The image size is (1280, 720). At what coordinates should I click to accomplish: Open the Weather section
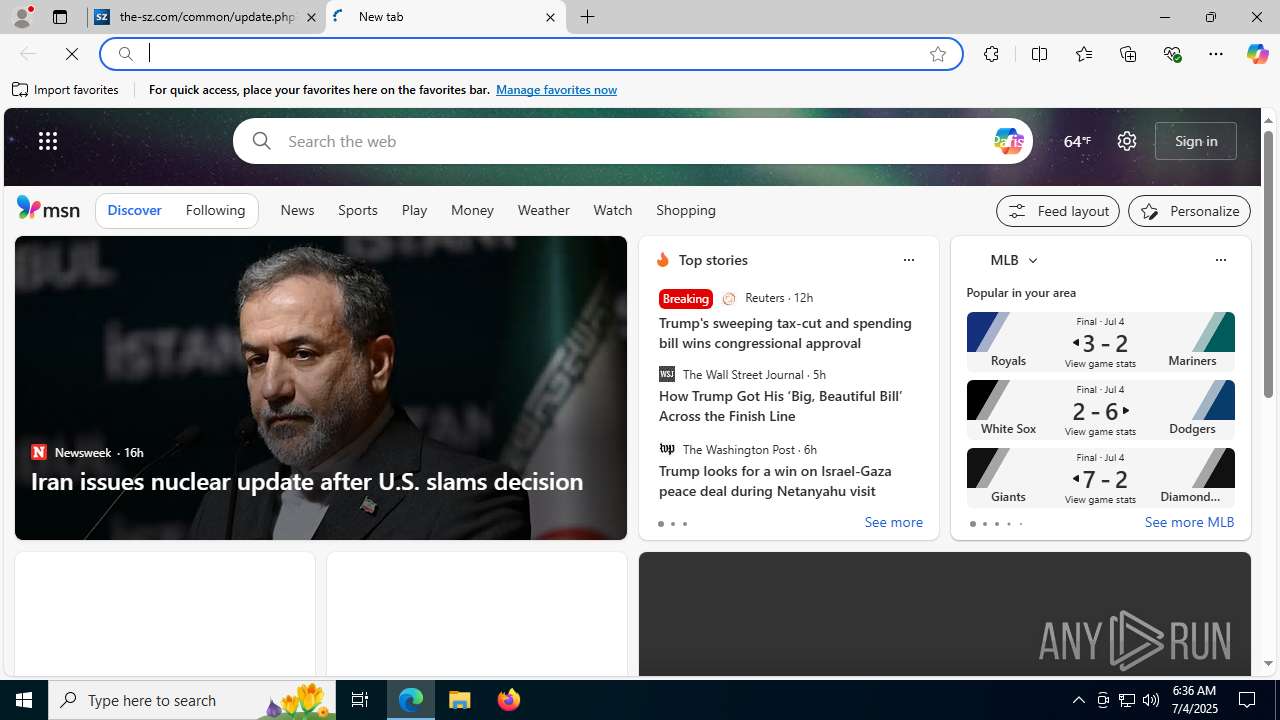[x=543, y=210]
